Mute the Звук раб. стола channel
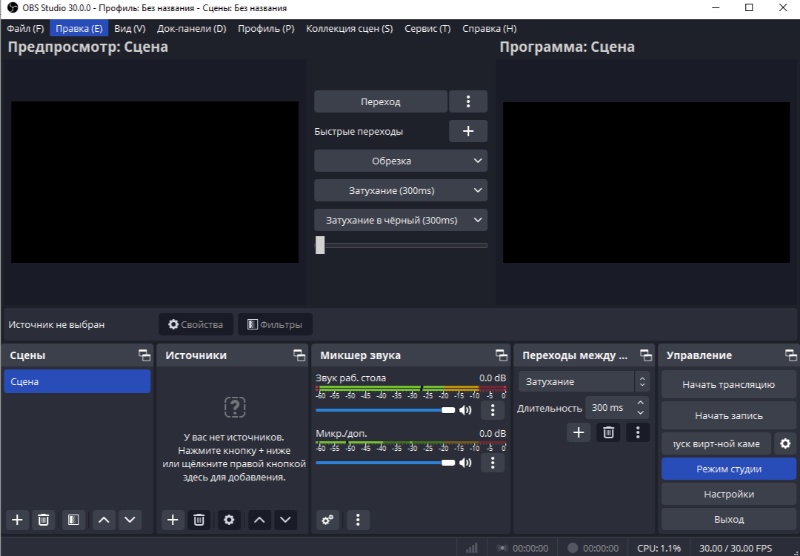Image resolution: width=800 pixels, height=556 pixels. tap(465, 410)
